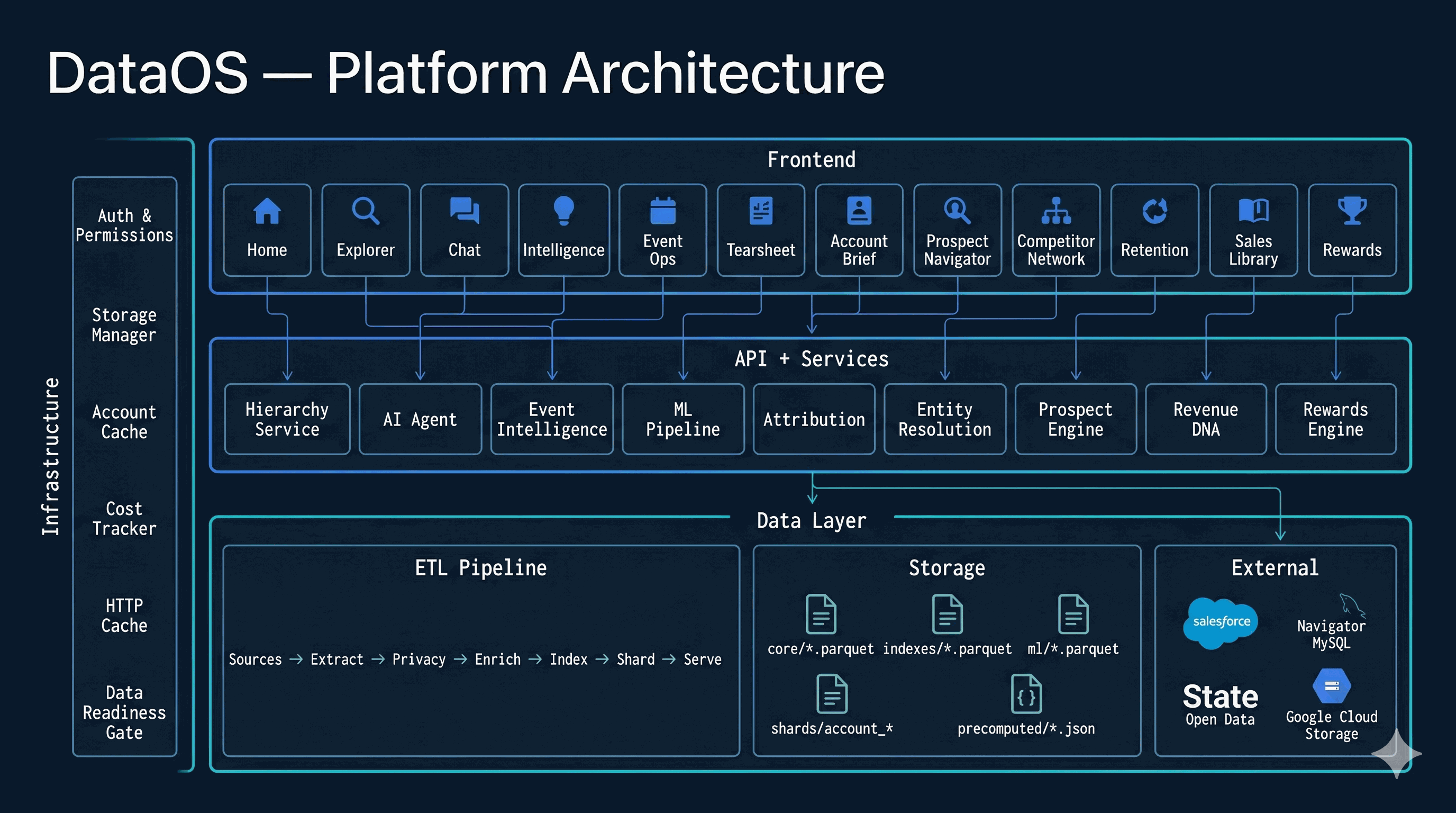Select the Hierarchy Service box
The height and width of the screenshot is (813, 1456).
(x=287, y=419)
